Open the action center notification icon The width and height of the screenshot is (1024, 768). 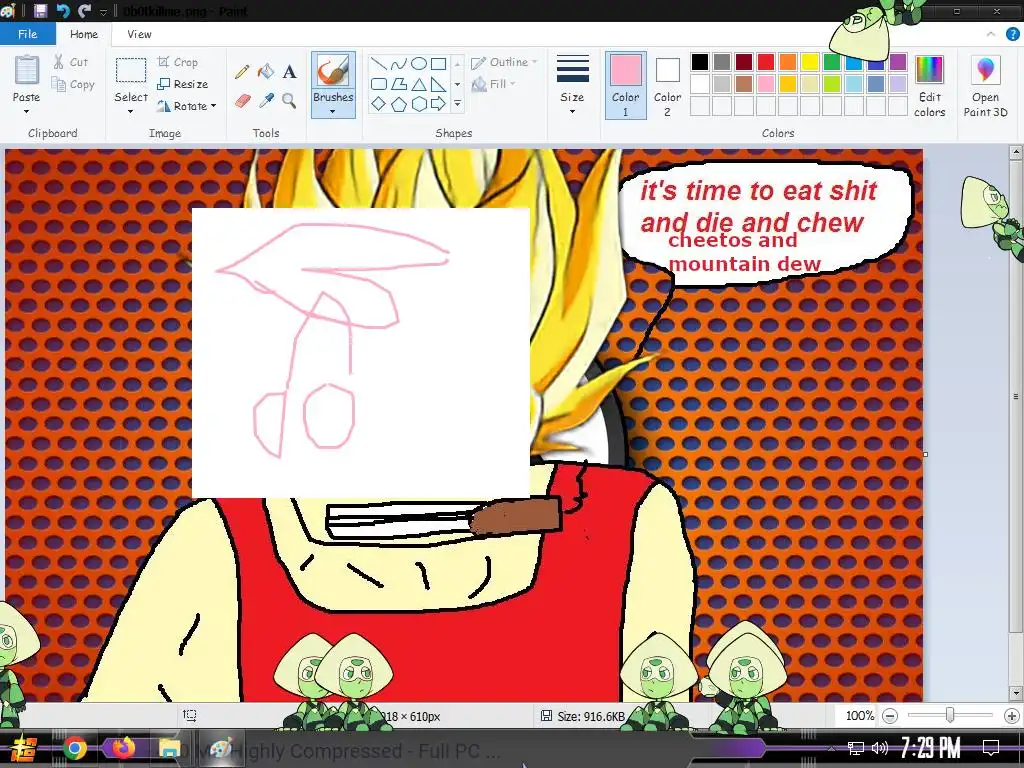click(x=991, y=748)
